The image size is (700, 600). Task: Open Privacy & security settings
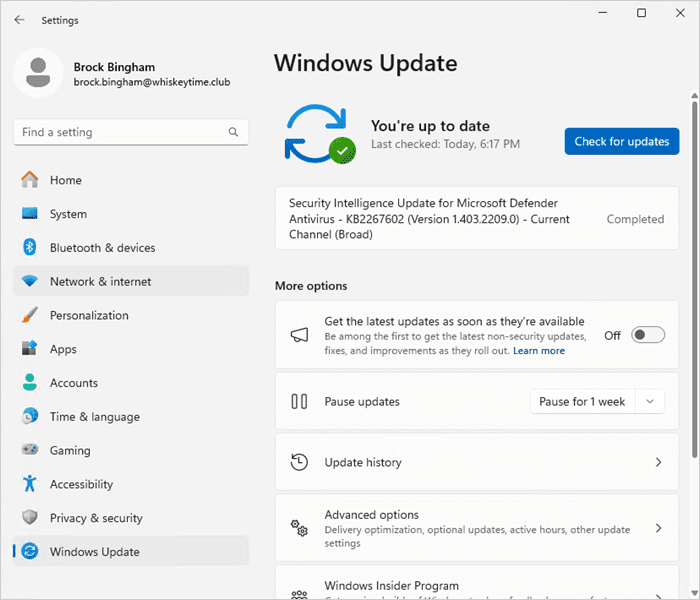pos(131,518)
